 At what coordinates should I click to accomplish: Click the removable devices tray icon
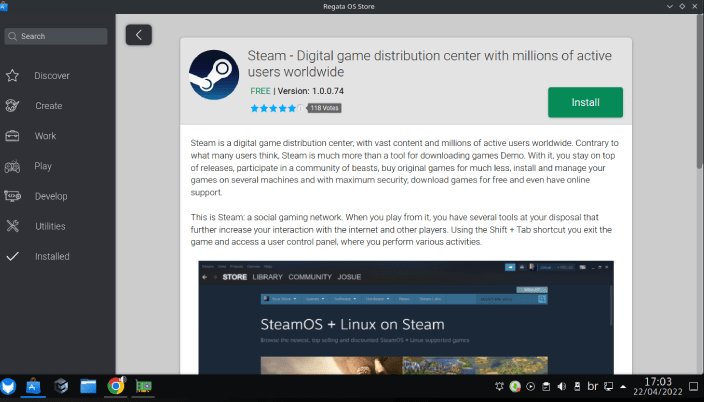coord(577,386)
